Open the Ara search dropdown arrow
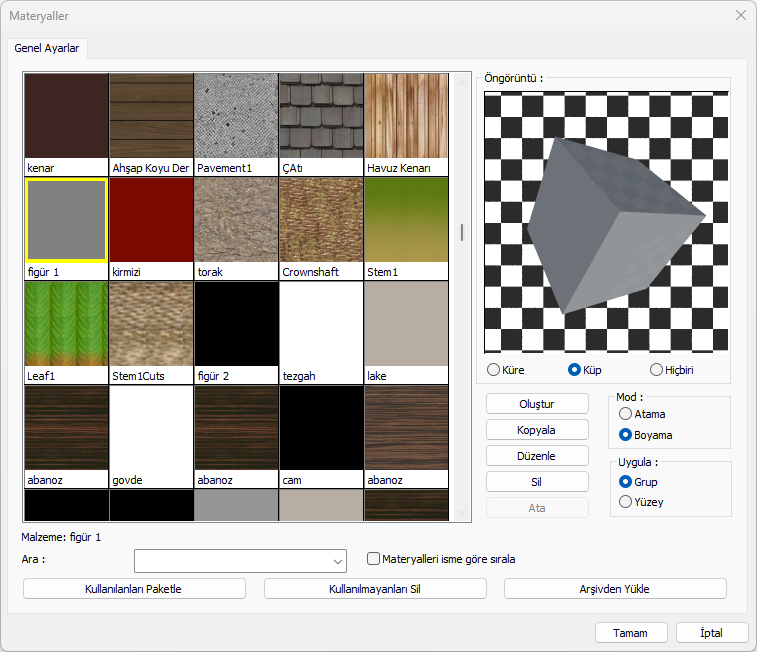 point(335,561)
